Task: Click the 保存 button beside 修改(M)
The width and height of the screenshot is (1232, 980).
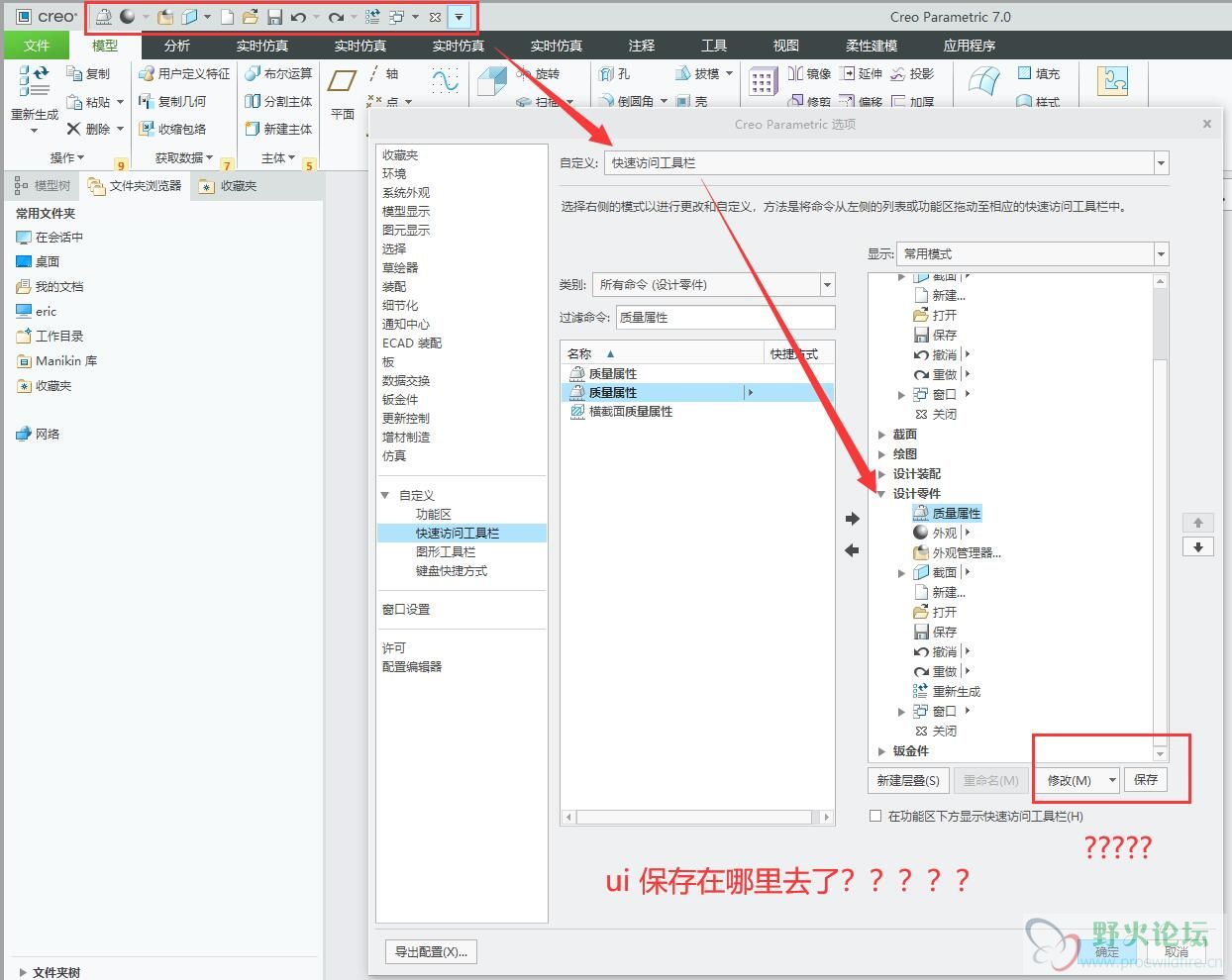Action: [1146, 780]
